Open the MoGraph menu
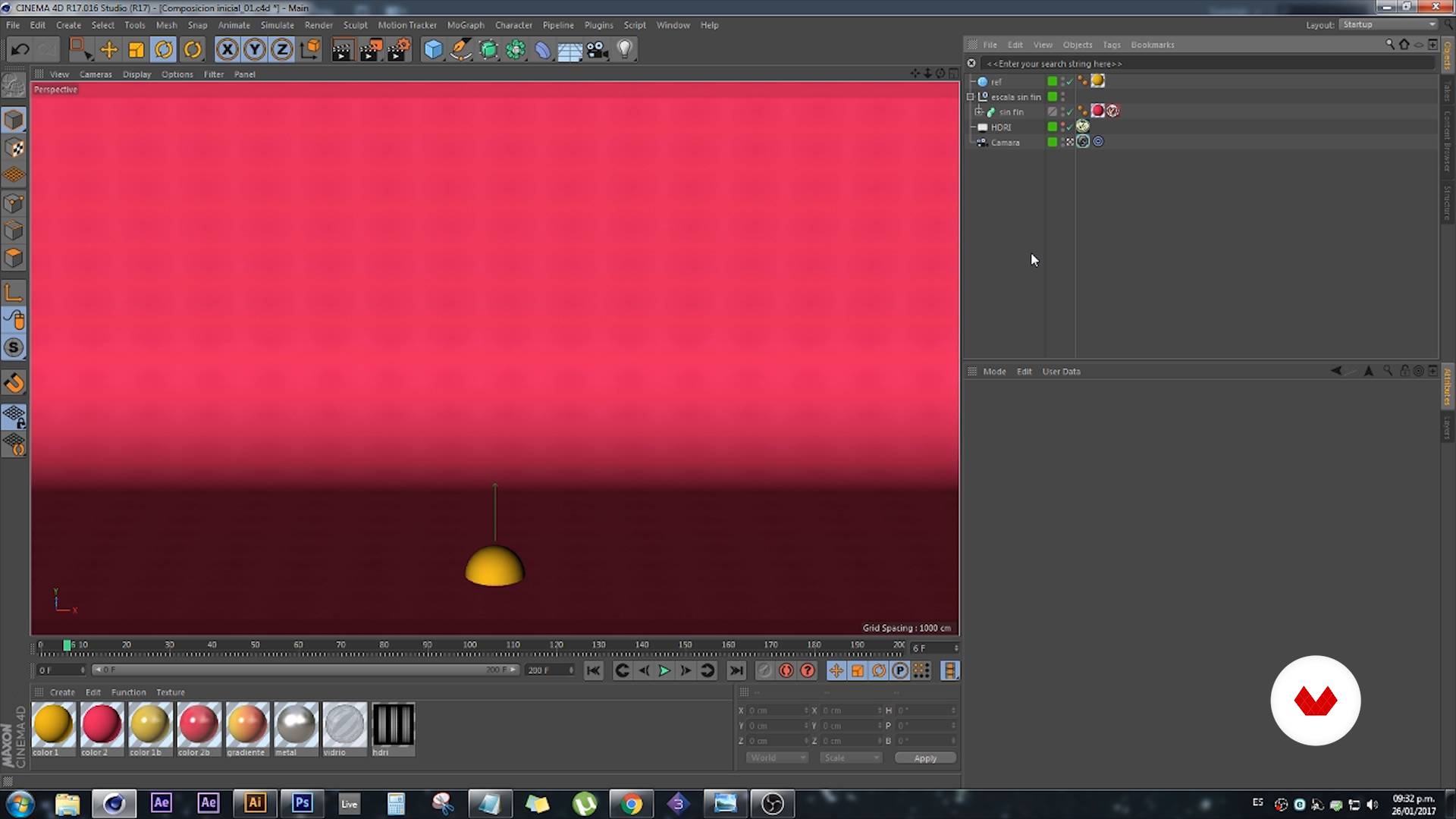The height and width of the screenshot is (819, 1456). [x=465, y=25]
